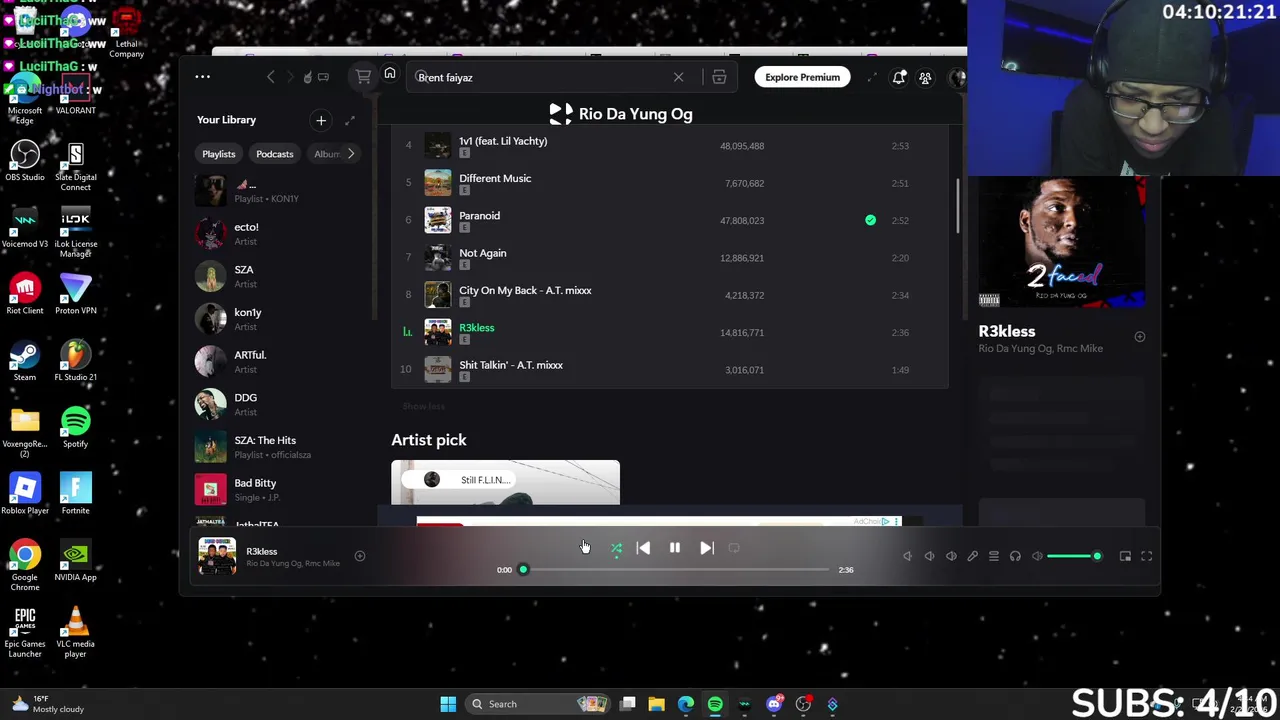Play the track 1v1 (feat. Lil Yachty)
This screenshot has width=1280, height=720.
(670, 146)
